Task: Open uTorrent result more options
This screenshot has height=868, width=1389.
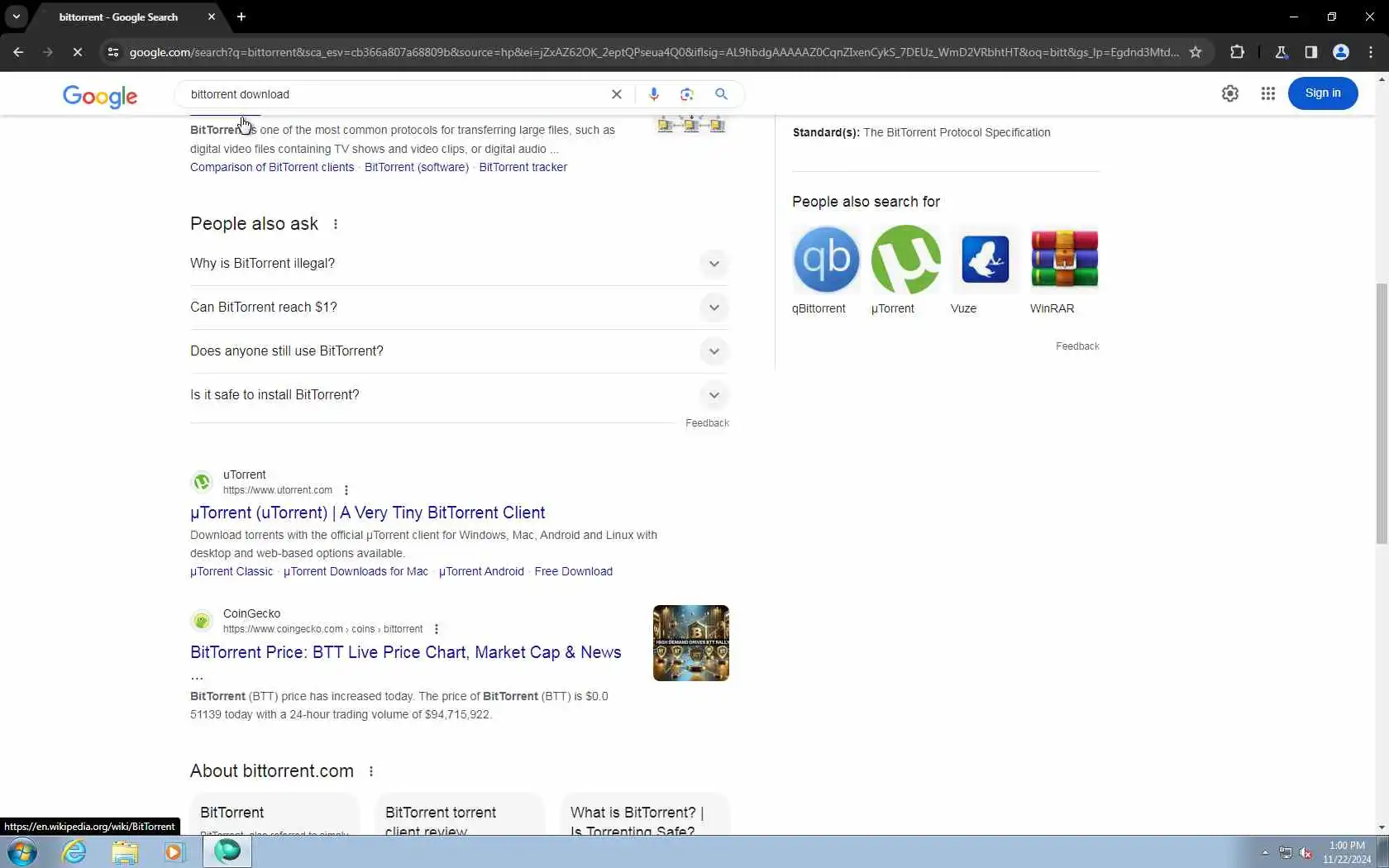Action: pyautogui.click(x=346, y=490)
